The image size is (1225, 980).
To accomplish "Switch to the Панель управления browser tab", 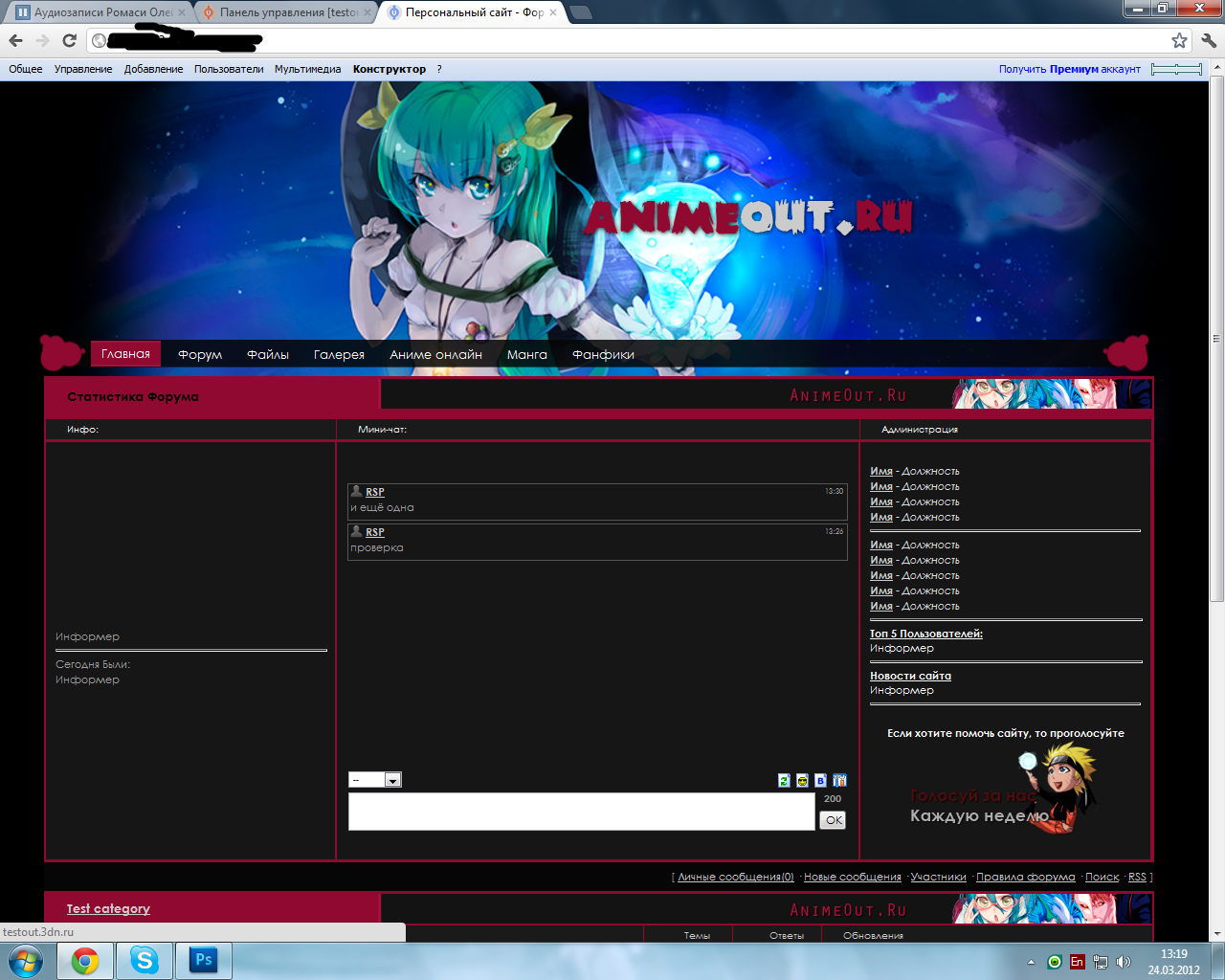I will point(287,12).
